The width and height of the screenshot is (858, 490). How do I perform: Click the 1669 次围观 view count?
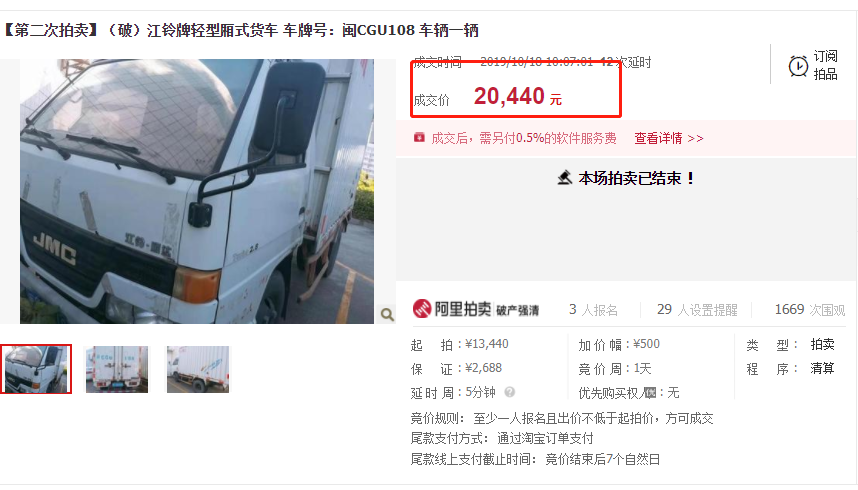point(810,310)
